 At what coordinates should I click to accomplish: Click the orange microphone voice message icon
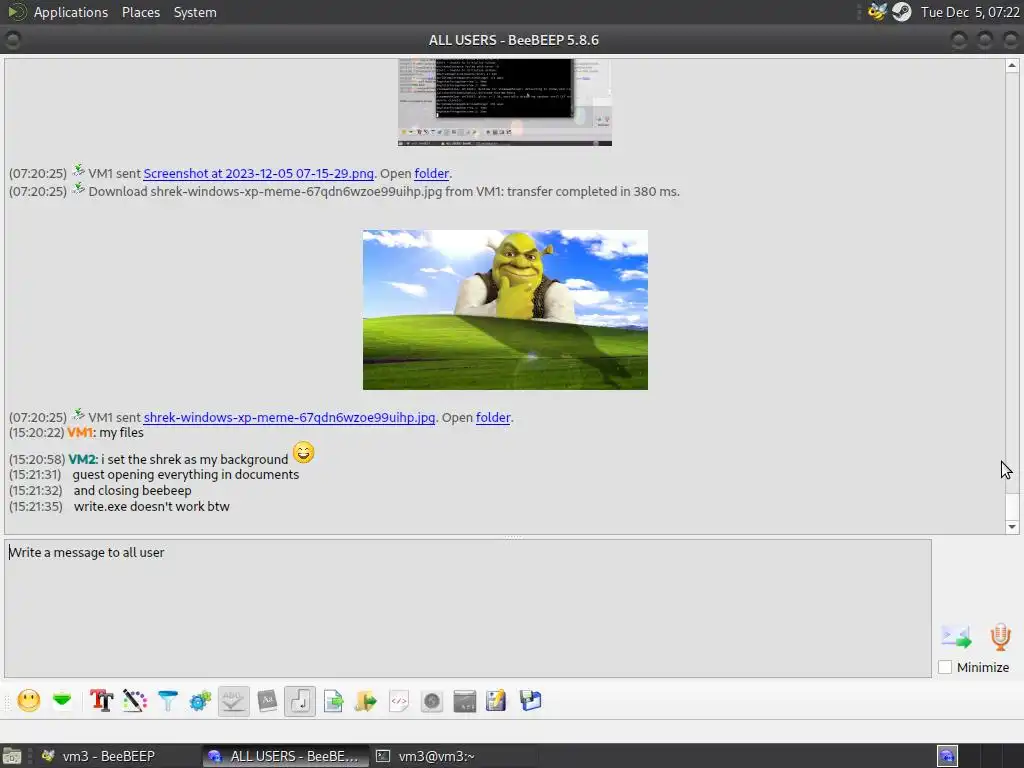point(1000,637)
